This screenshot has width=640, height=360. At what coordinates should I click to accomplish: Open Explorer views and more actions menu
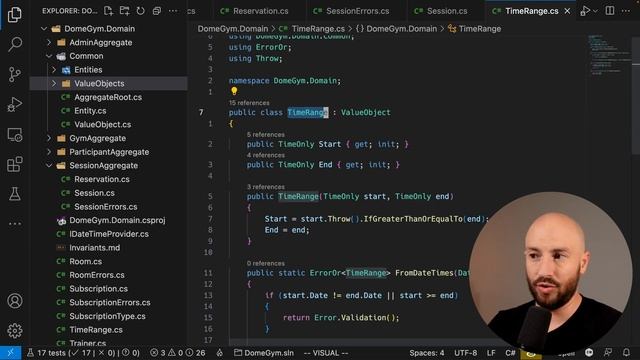coord(173,11)
